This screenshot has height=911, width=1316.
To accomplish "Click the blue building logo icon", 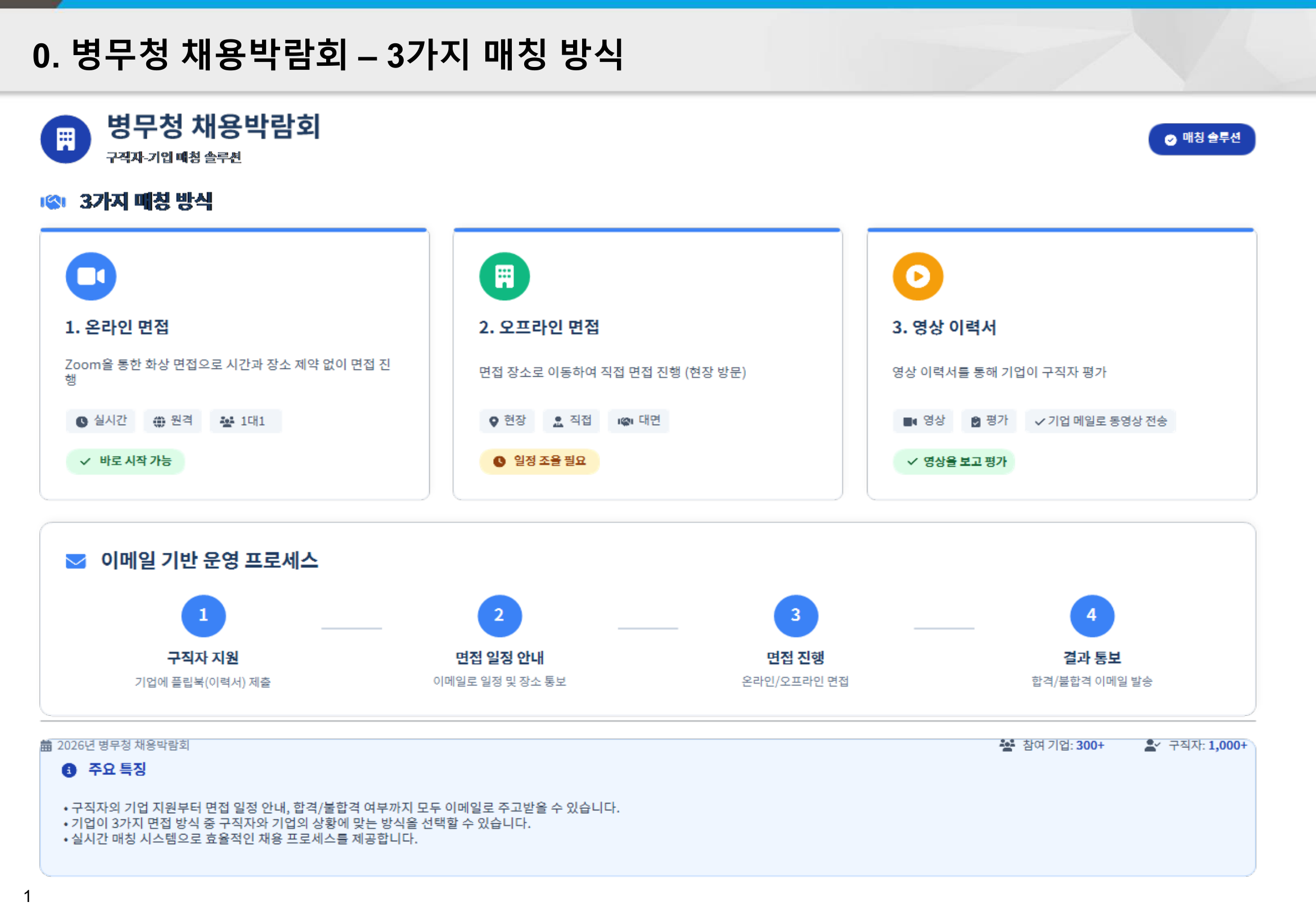I will point(66,139).
